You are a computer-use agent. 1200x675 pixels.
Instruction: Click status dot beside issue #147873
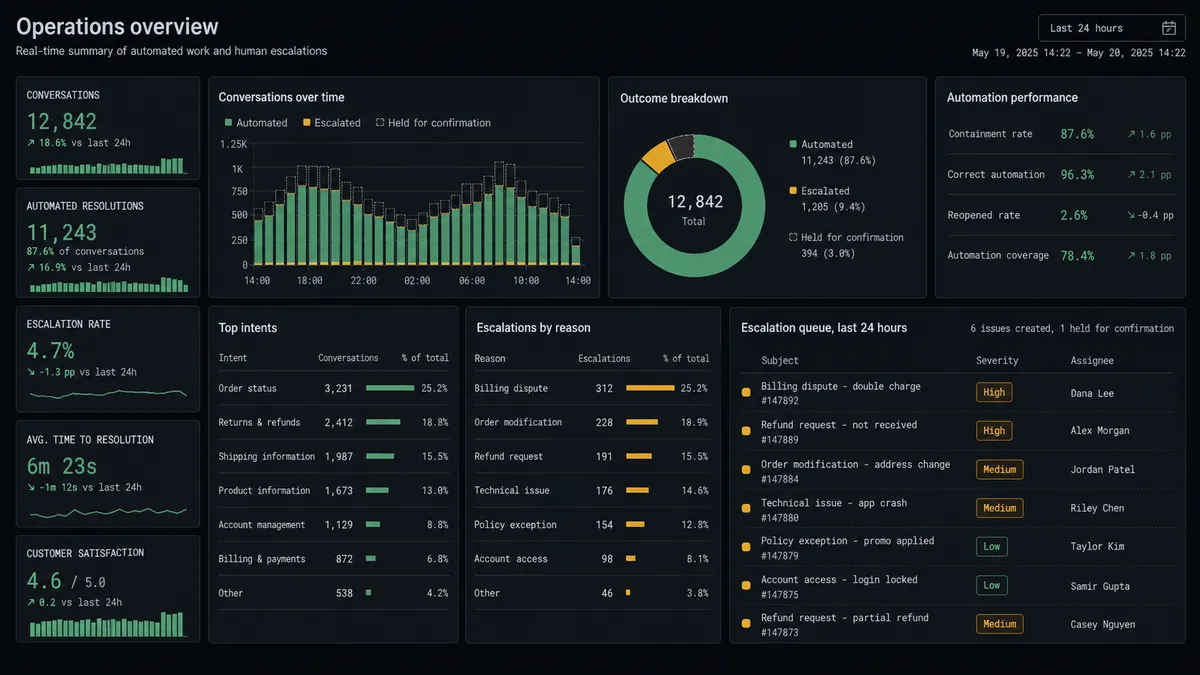pos(746,624)
